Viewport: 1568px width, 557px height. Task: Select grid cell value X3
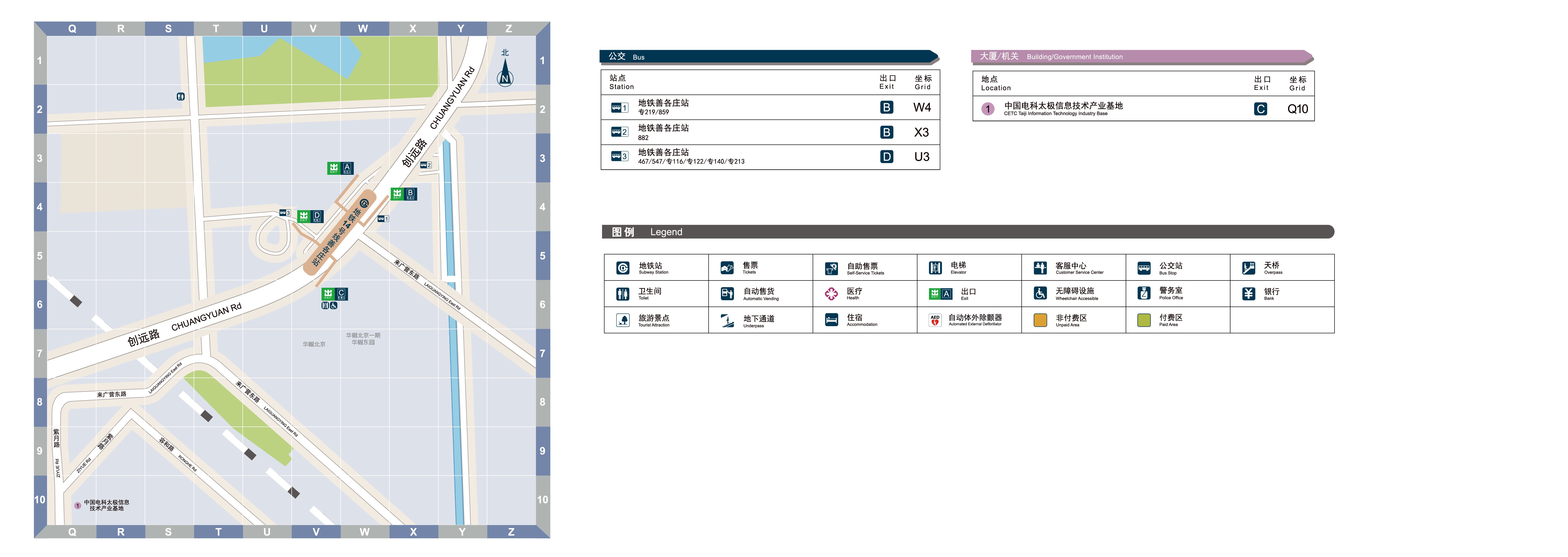click(922, 133)
